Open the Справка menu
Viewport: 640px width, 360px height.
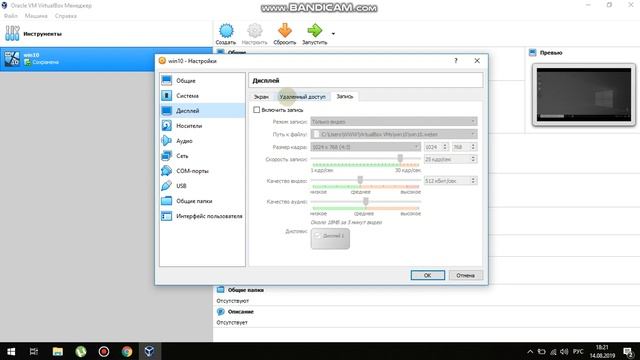[66, 16]
